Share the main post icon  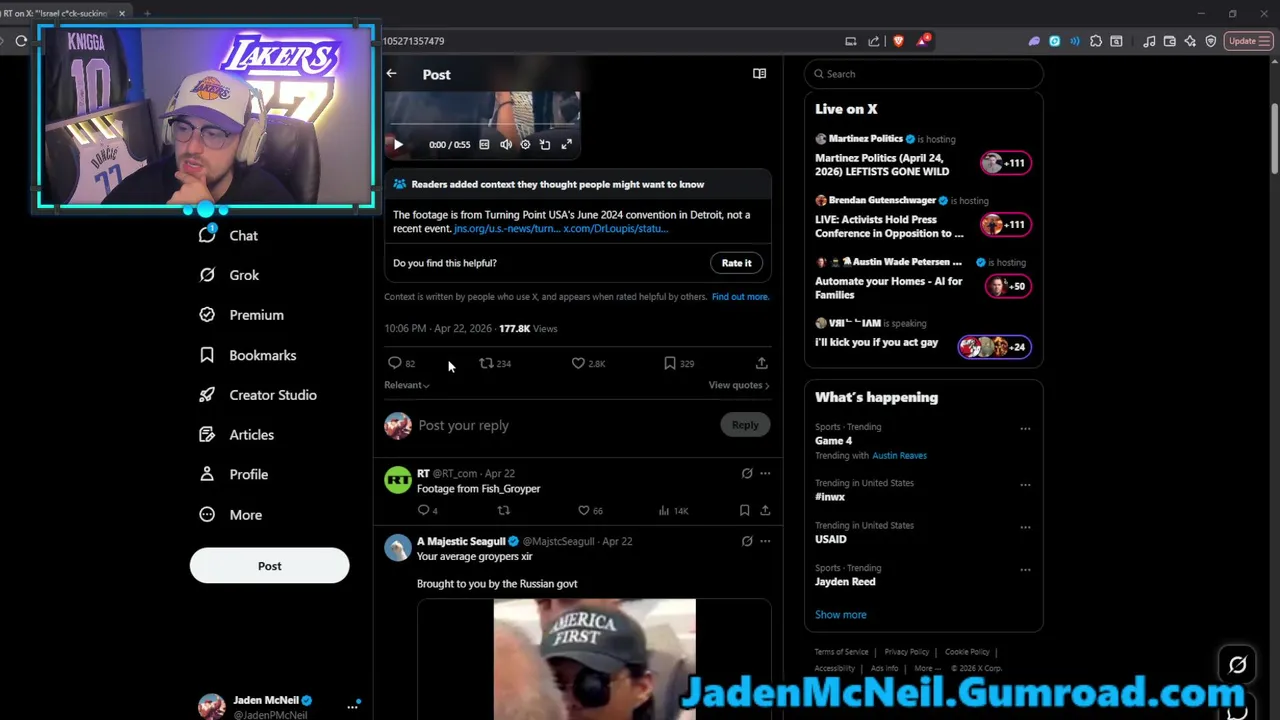pyautogui.click(x=761, y=363)
